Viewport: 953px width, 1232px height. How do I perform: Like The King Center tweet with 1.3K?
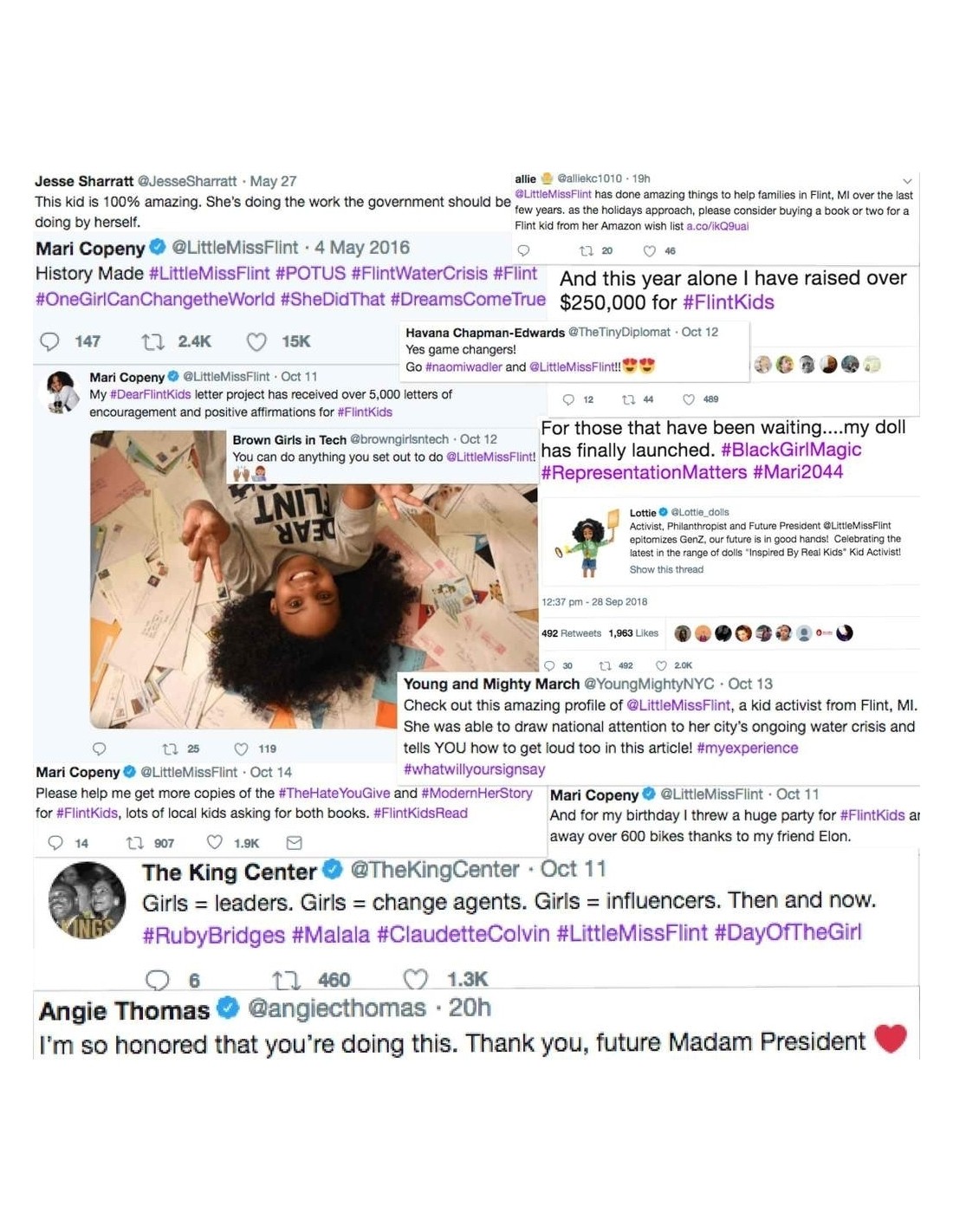416,980
